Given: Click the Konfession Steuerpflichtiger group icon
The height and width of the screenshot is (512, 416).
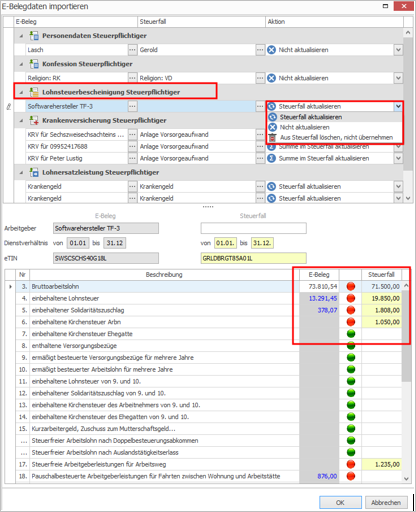Looking at the screenshot, I should (x=34, y=64).
